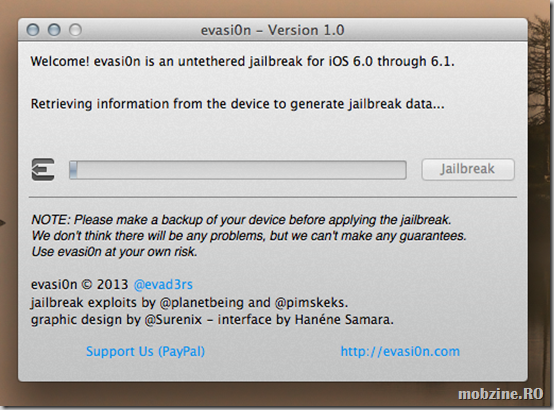
Task: Minimize the evasi0n window
Action: 54,30
